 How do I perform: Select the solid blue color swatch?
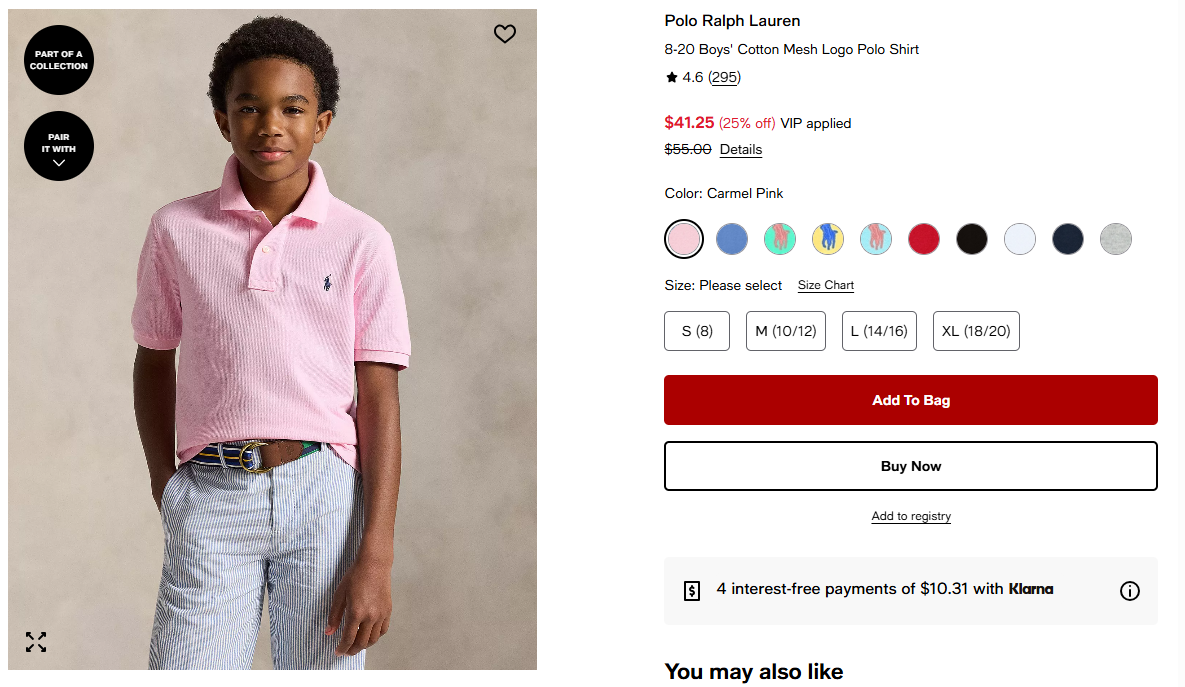(x=732, y=239)
